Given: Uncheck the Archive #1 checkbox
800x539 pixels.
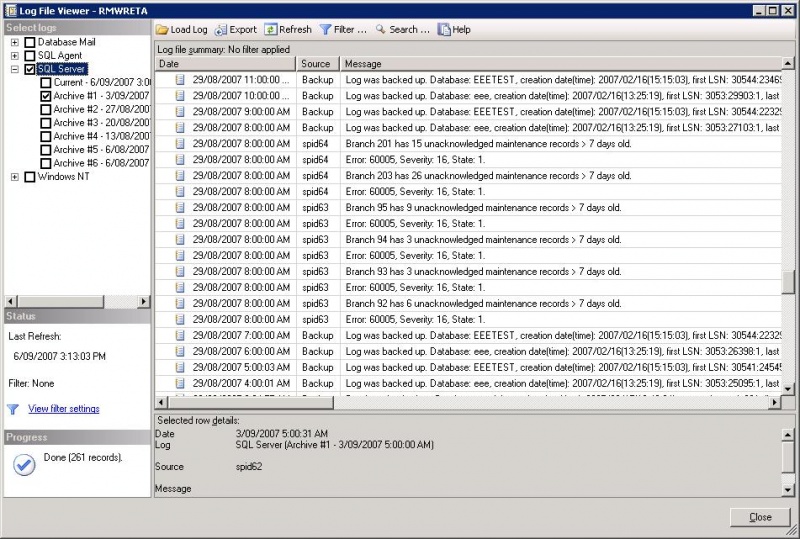Looking at the screenshot, I should [46, 96].
